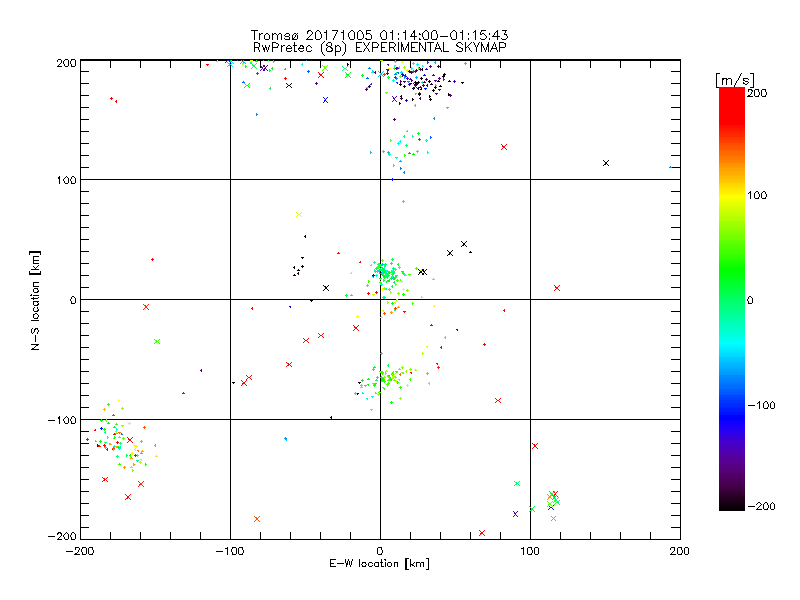Click the black bottom end of the colorbar

point(732,505)
